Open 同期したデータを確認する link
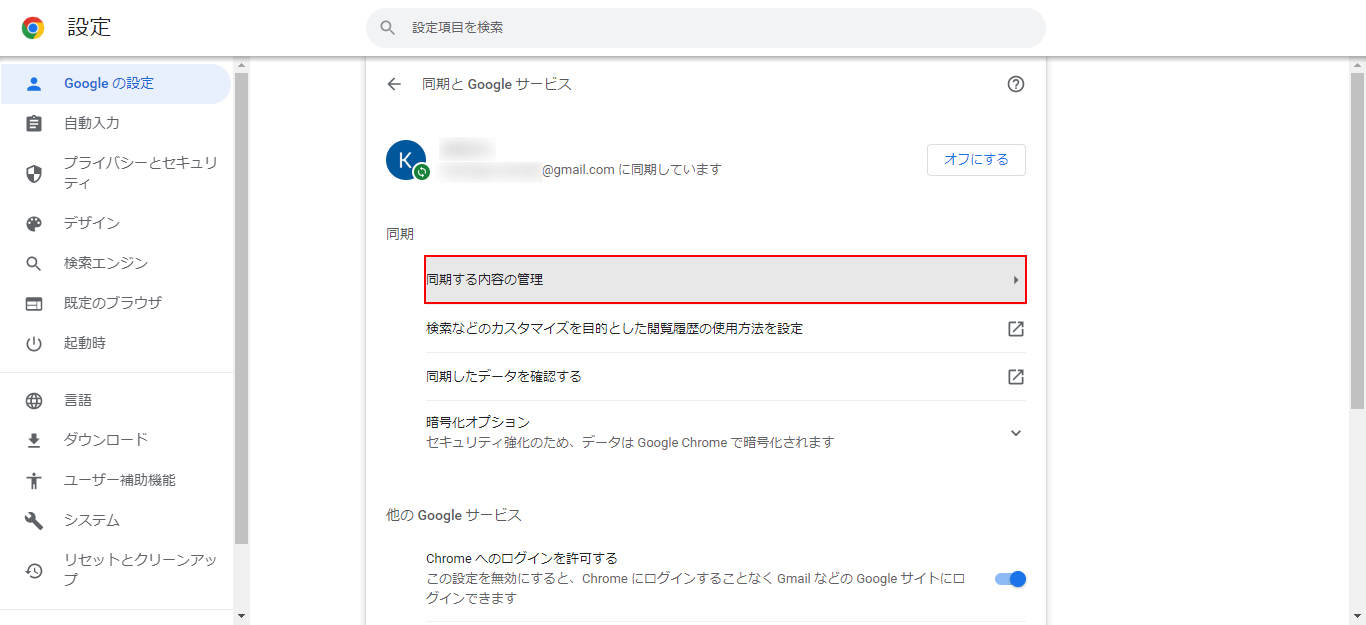This screenshot has width=1366, height=625. 726,377
